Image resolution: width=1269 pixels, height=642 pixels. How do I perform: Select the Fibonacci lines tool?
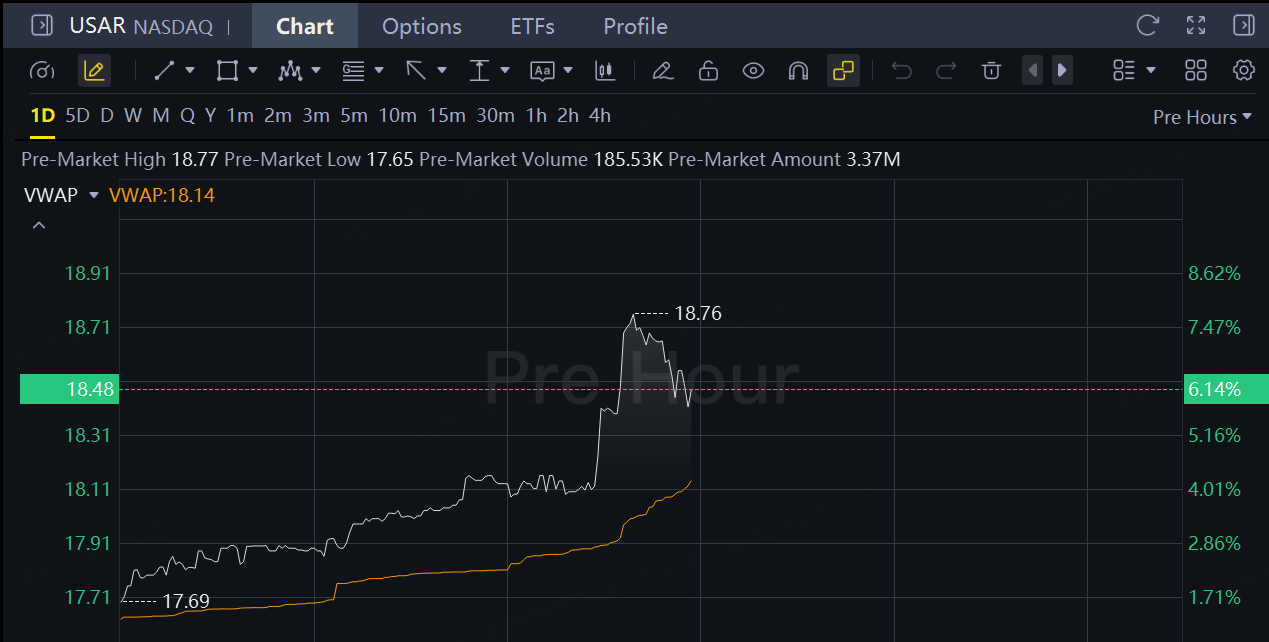click(353, 70)
